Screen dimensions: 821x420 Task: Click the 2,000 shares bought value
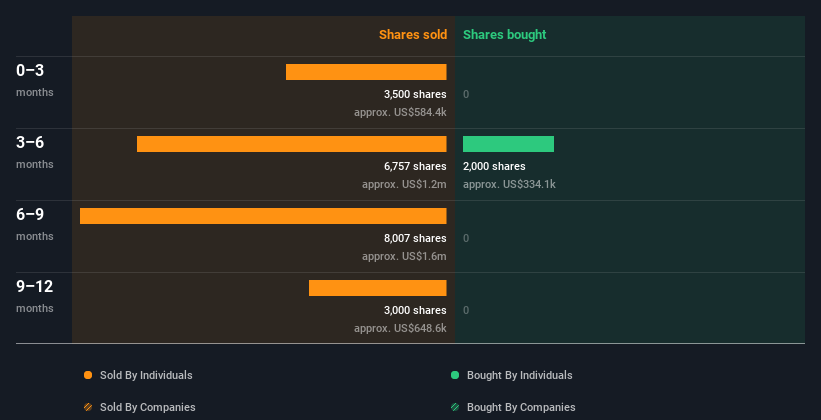coord(494,166)
